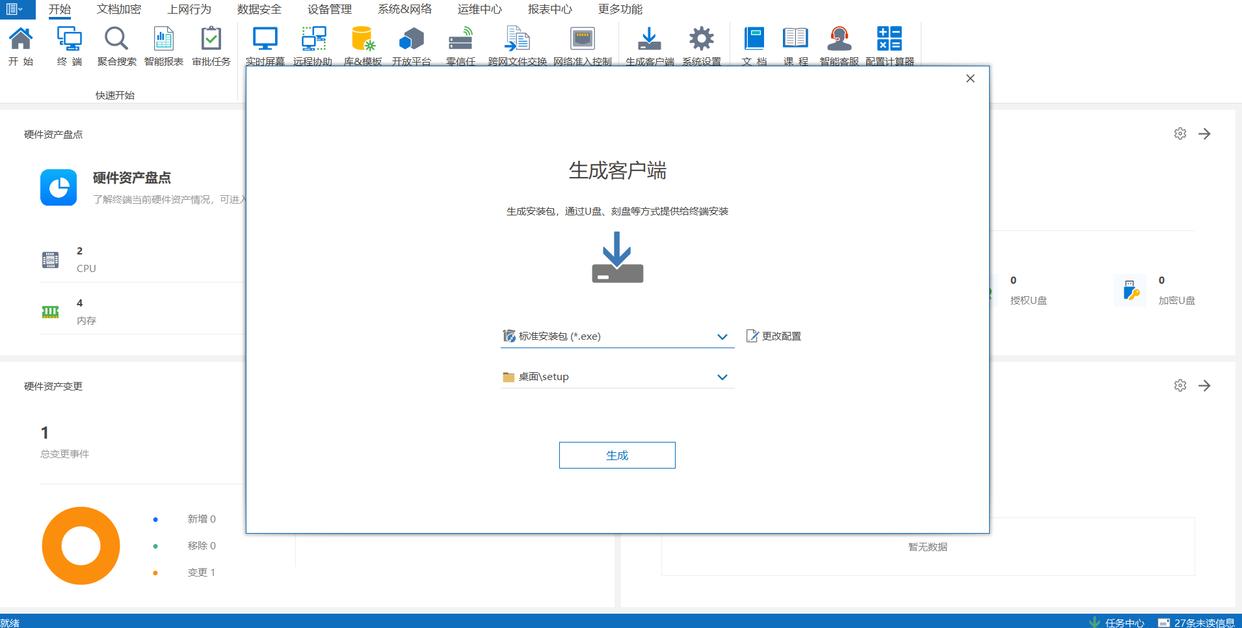This screenshot has width=1242, height=628.
Task: Close the 生成客户端 dialog
Action: click(x=970, y=78)
